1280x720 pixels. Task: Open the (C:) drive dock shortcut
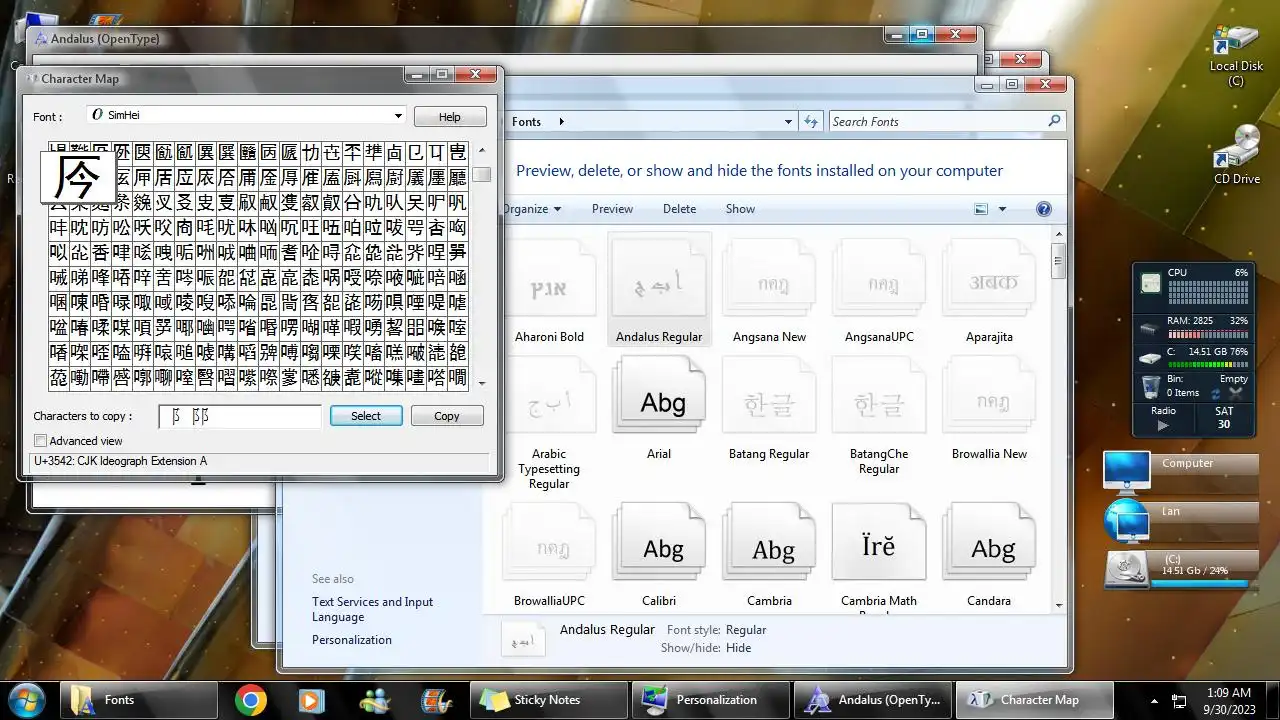point(1181,568)
